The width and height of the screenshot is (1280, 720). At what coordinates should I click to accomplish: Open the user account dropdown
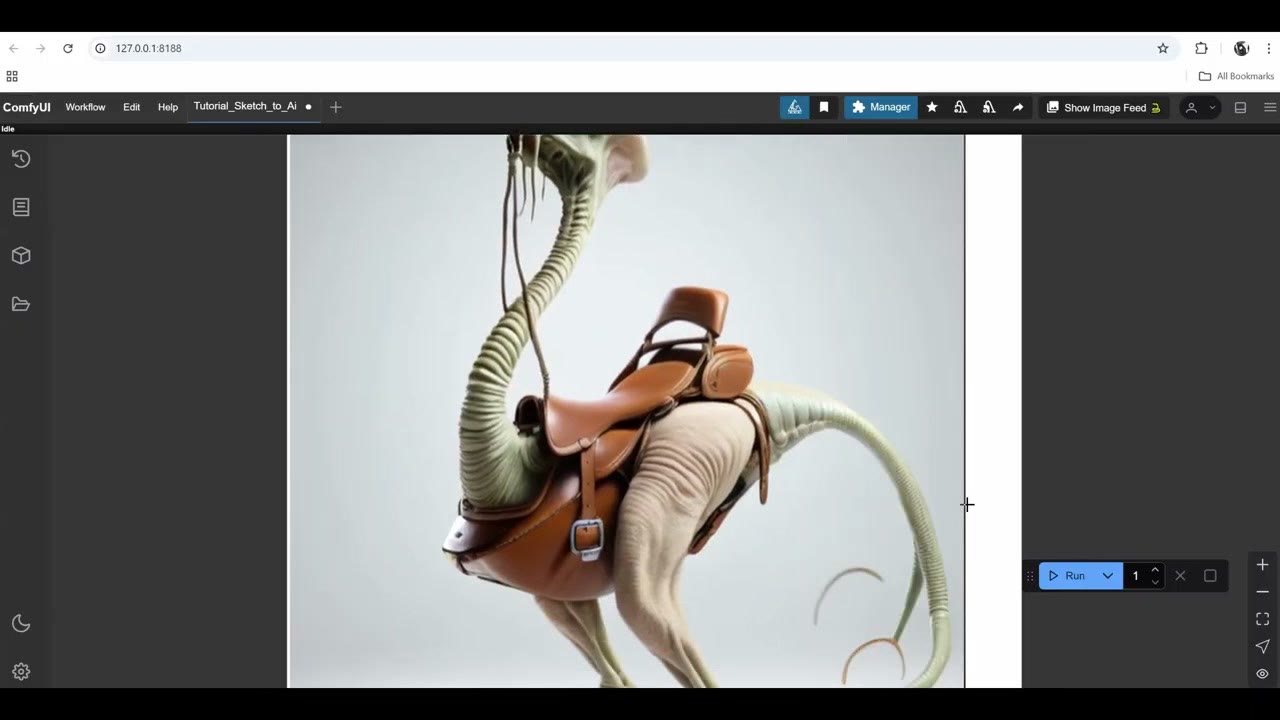pos(1200,107)
